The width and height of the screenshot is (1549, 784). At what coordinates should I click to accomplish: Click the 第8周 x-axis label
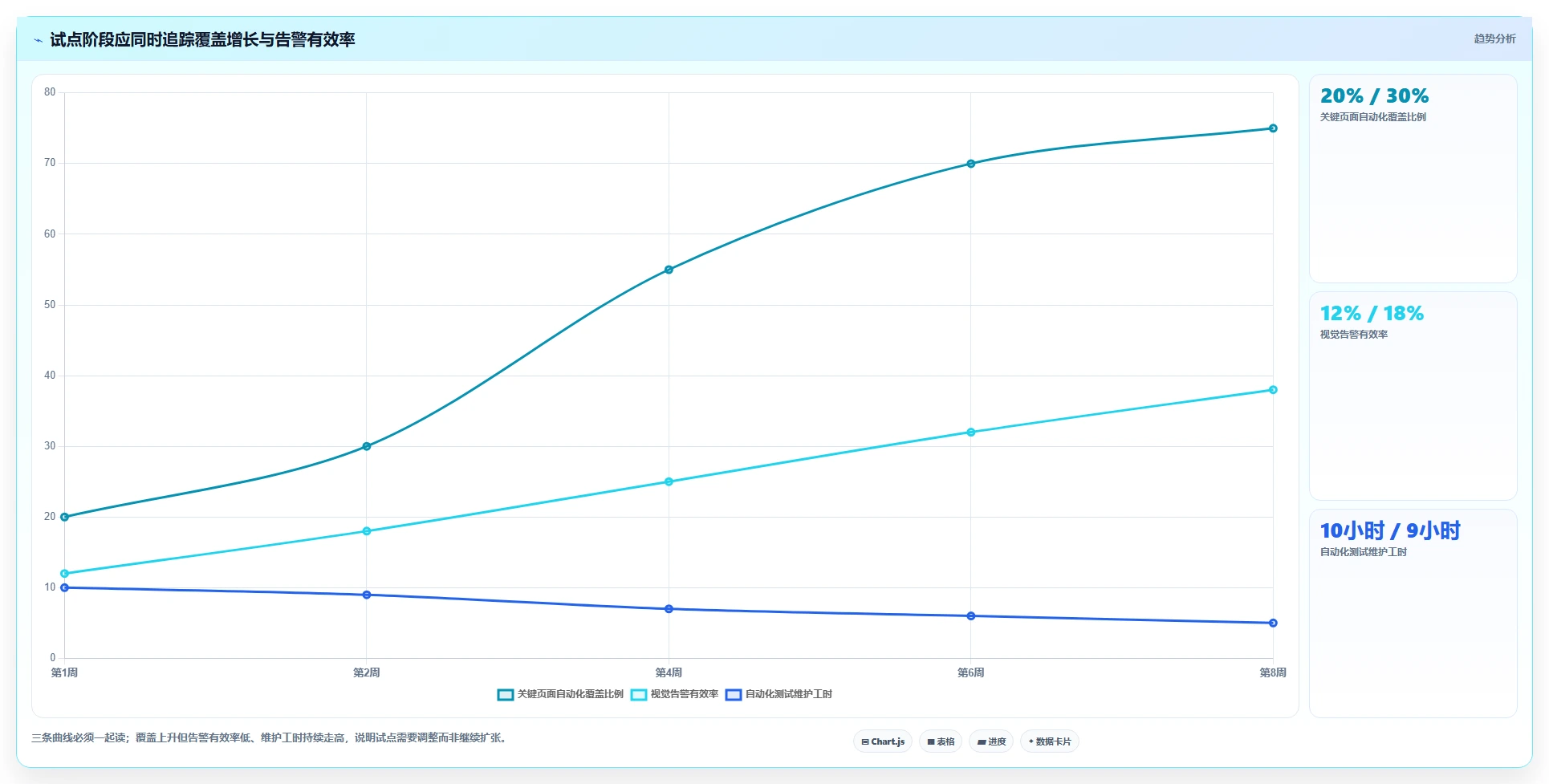(1273, 672)
